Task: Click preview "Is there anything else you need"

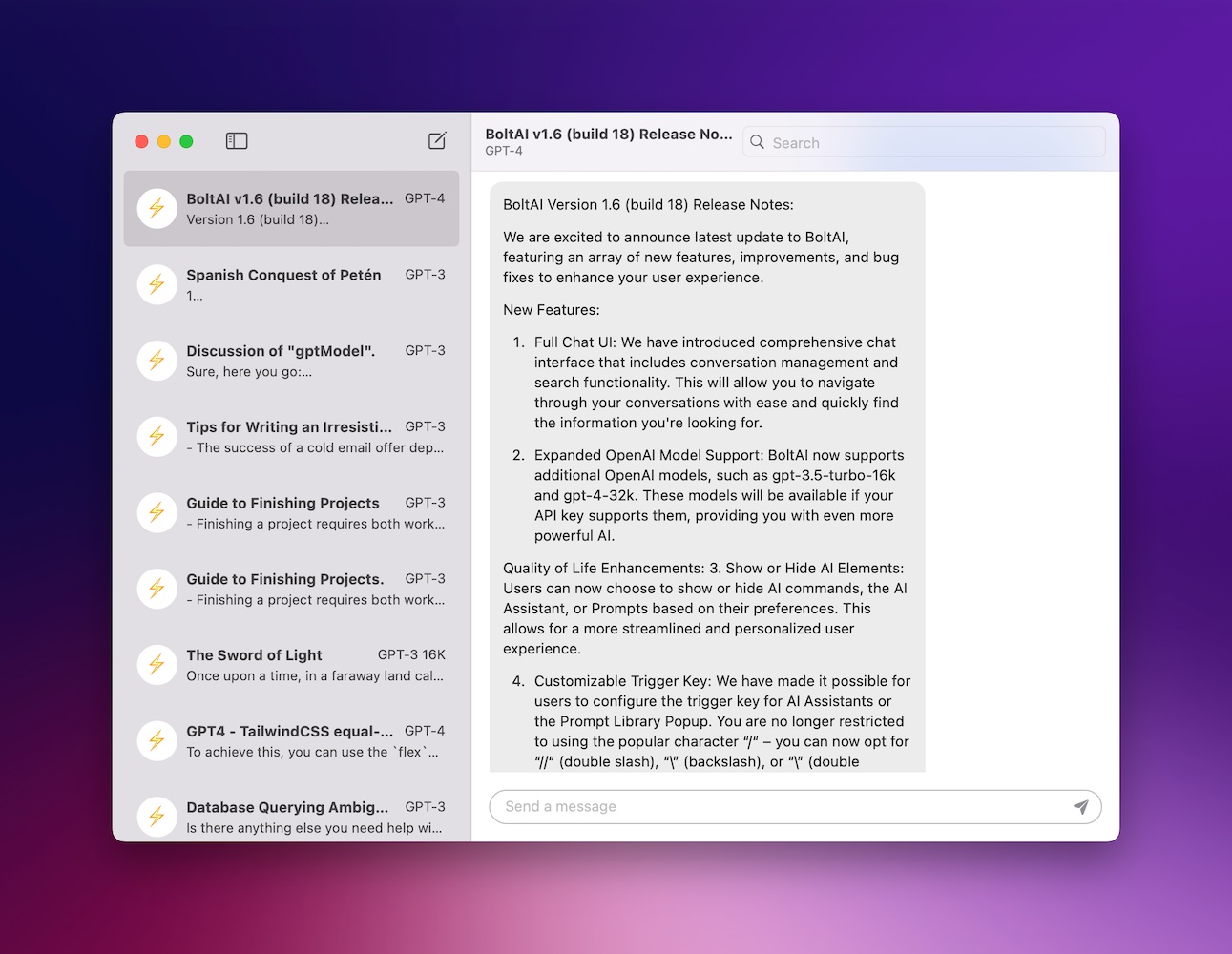Action: [x=314, y=828]
